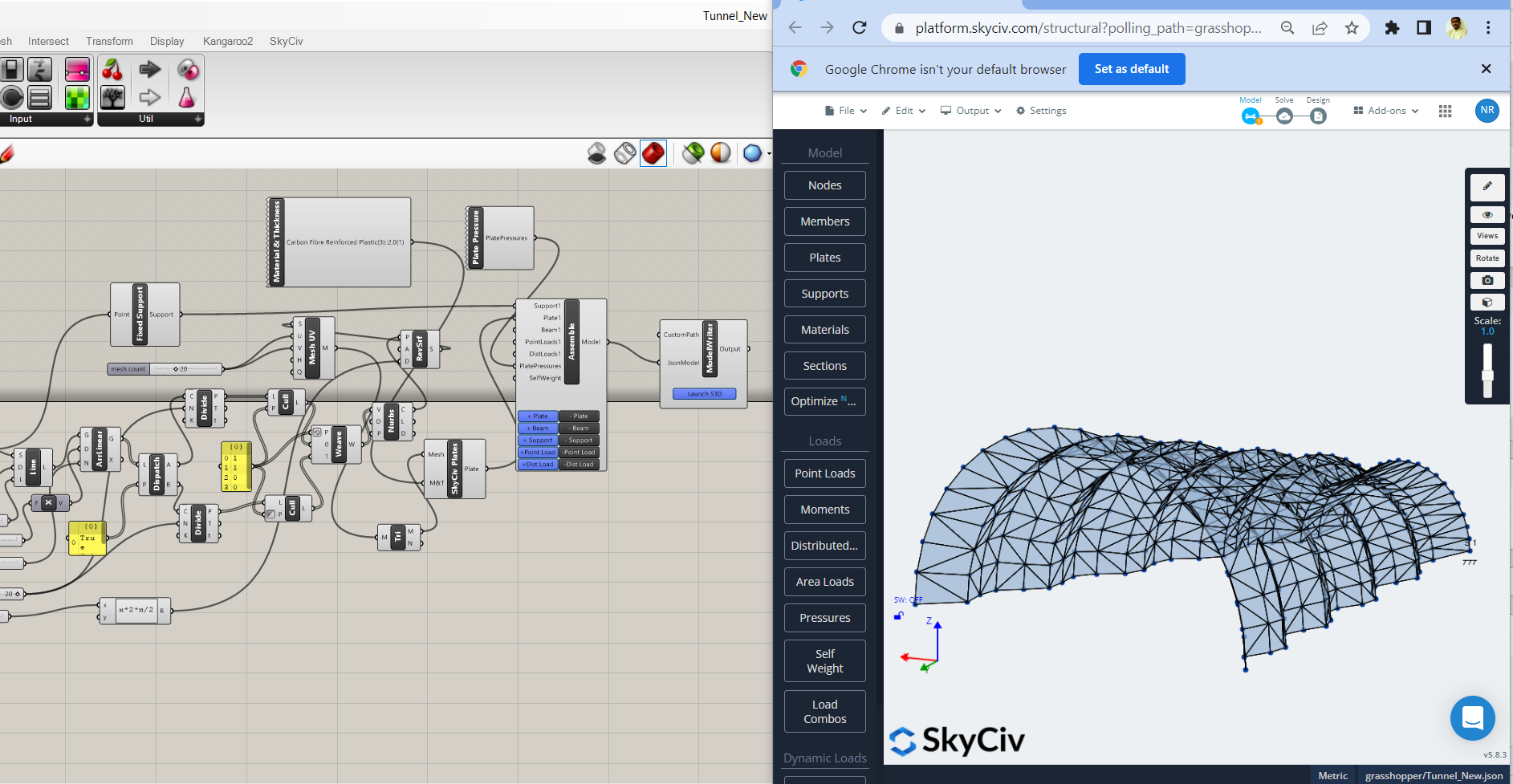Viewport: 1513px width, 784px height.
Task: Switch to wireframe preview in Grasshopper
Action: [x=624, y=152]
